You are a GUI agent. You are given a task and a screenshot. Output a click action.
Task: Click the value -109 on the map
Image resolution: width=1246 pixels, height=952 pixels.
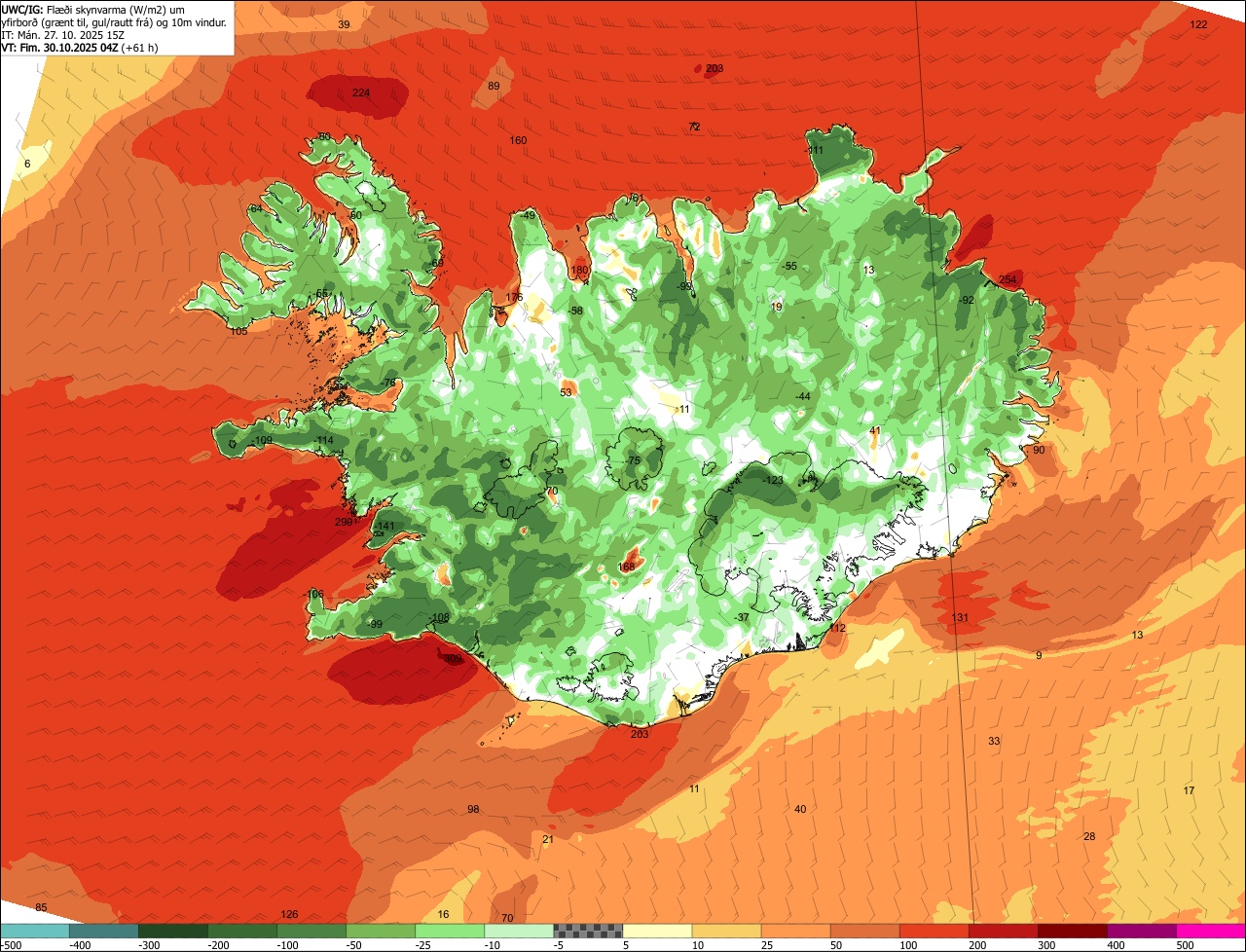tap(262, 441)
